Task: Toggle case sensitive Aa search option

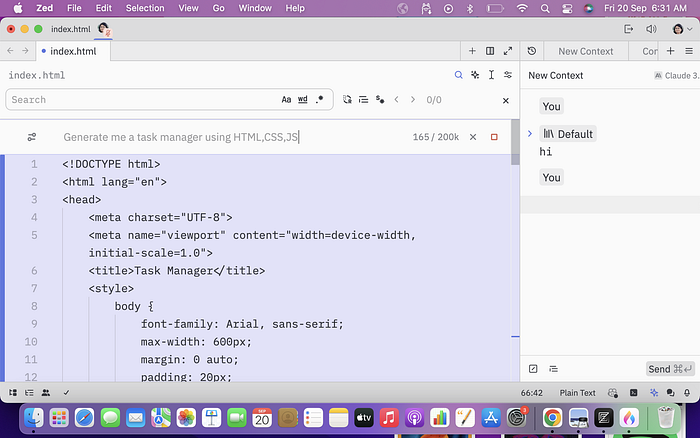Action: pyautogui.click(x=286, y=100)
